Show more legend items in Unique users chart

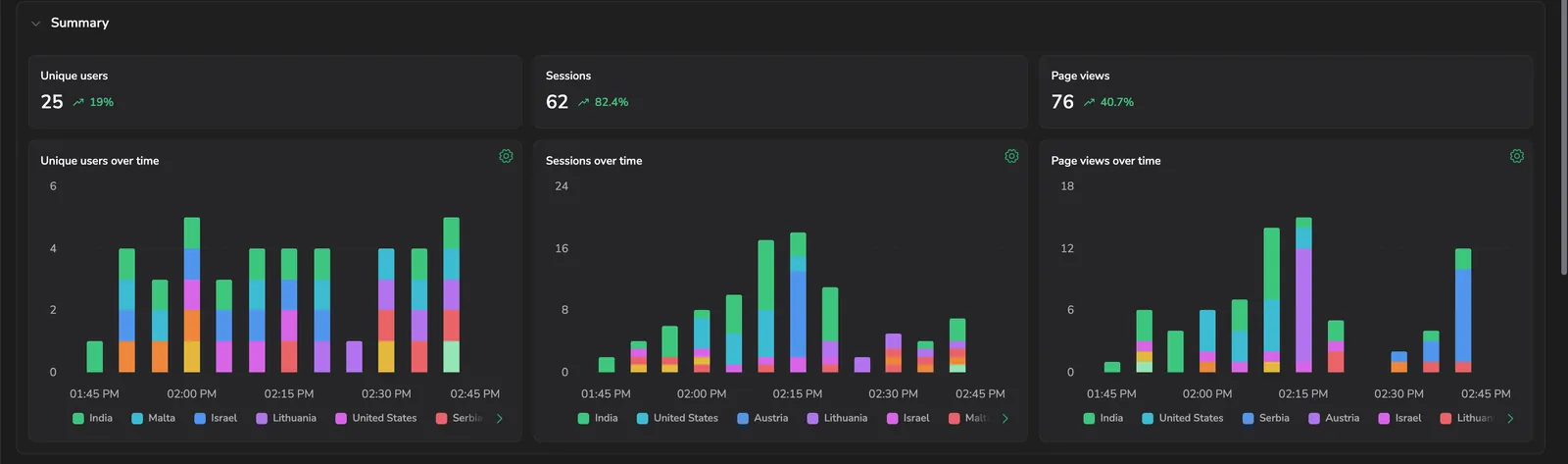[x=500, y=418]
